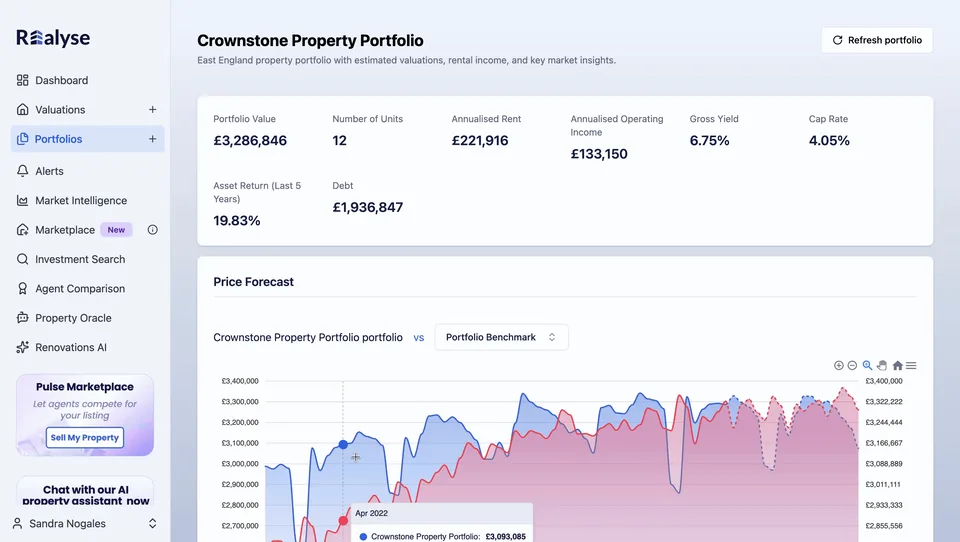Click the Debt £1,936,847 value
This screenshot has height=542, width=960.
click(367, 207)
